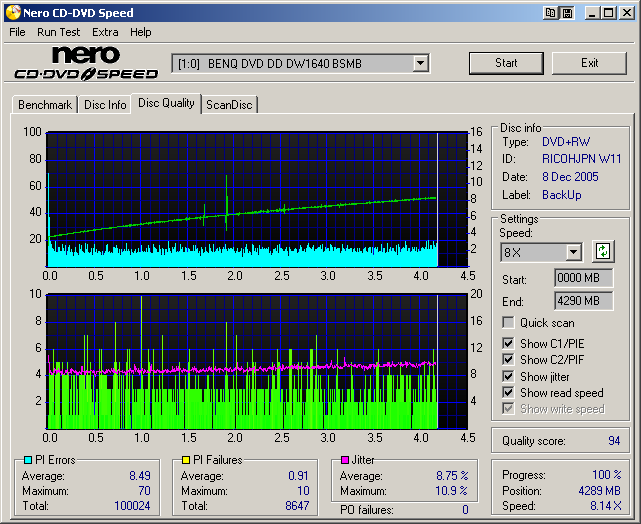Click the Exit button

[589, 63]
